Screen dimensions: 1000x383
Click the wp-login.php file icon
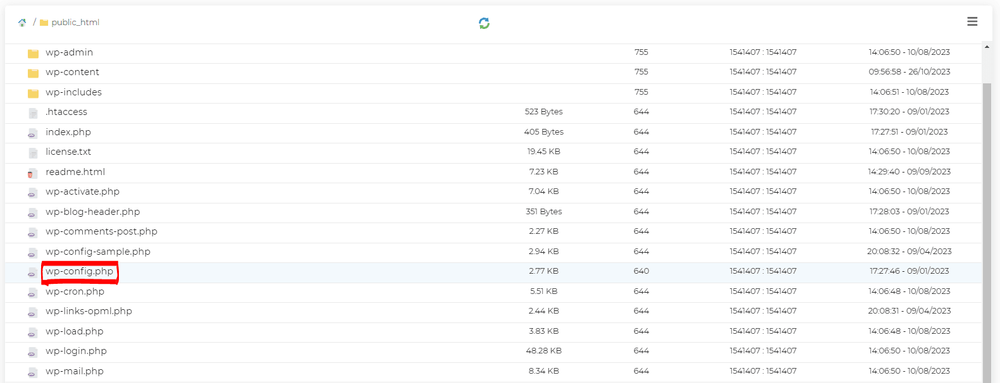(33, 352)
